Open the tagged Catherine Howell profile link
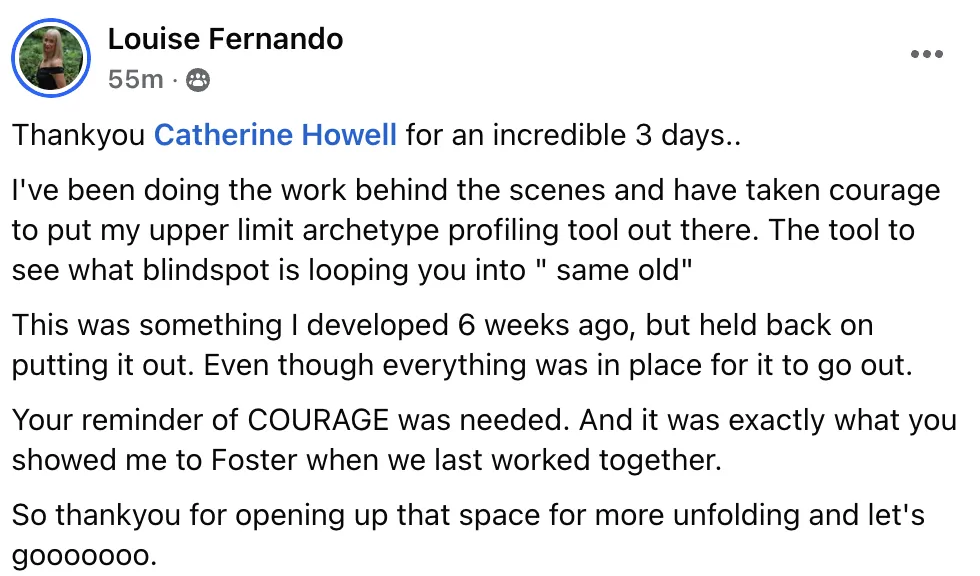 (x=275, y=135)
